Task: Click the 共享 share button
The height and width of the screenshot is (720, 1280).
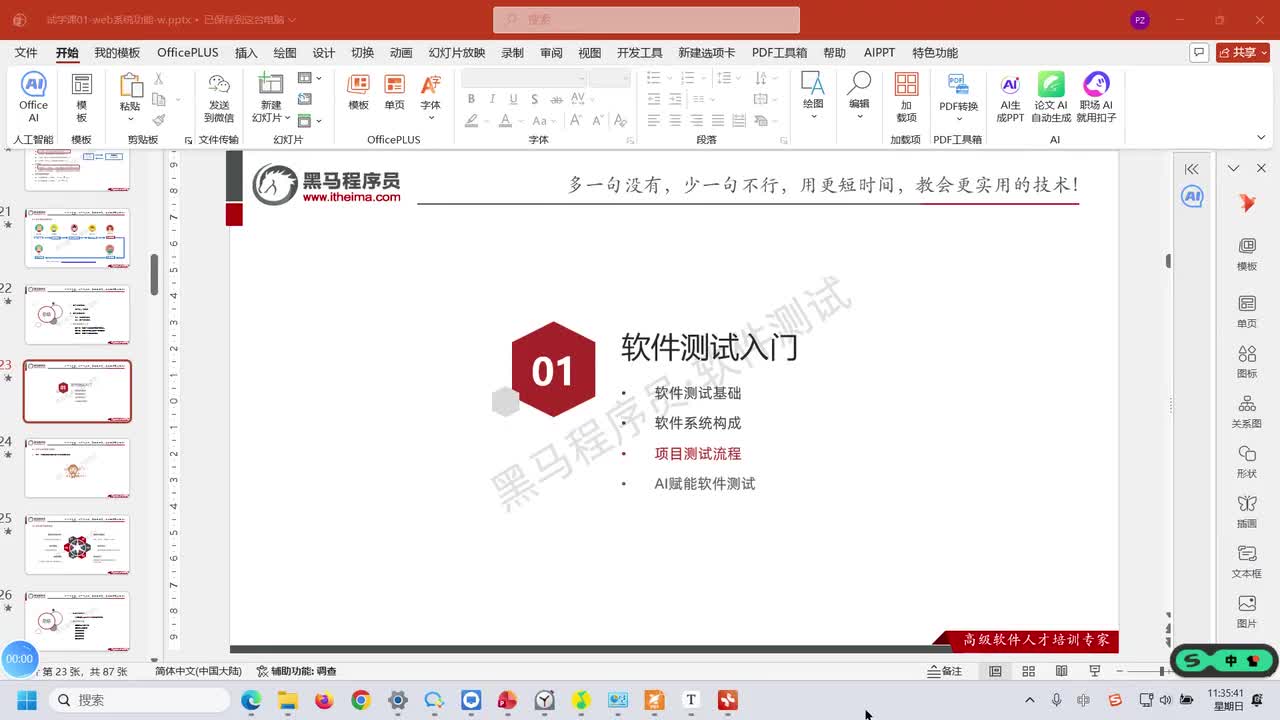Action: [1243, 53]
